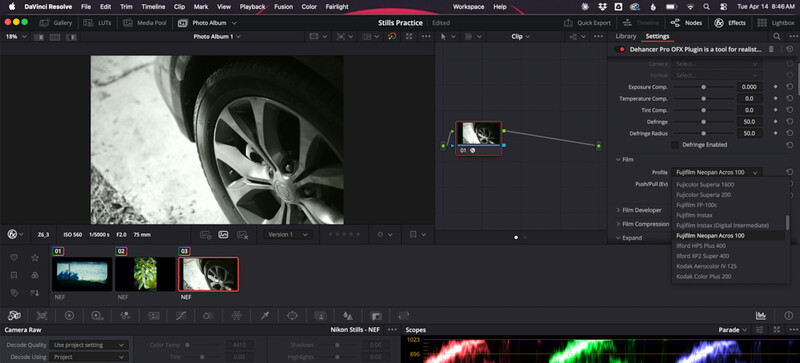Toggle full-screen viewer icon

[x=409, y=36]
